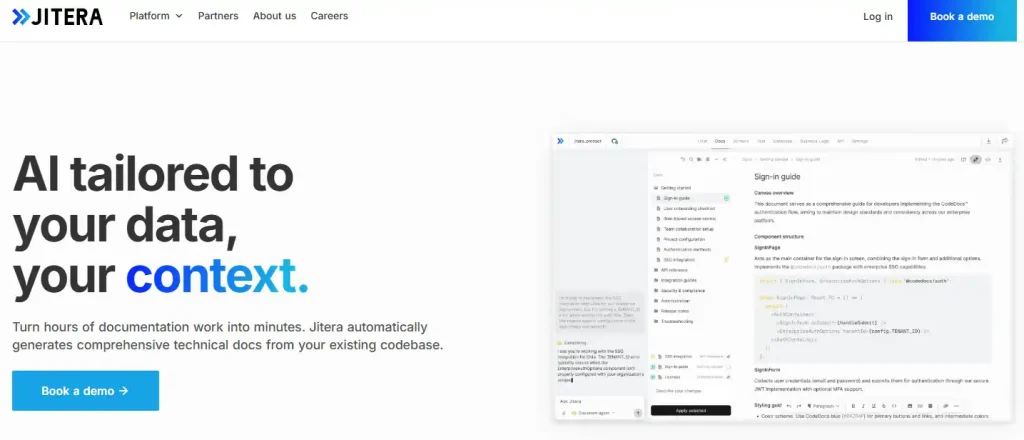The image size is (1024, 440).
Task: Click the Book a demo button under the headline
Action: tap(86, 391)
